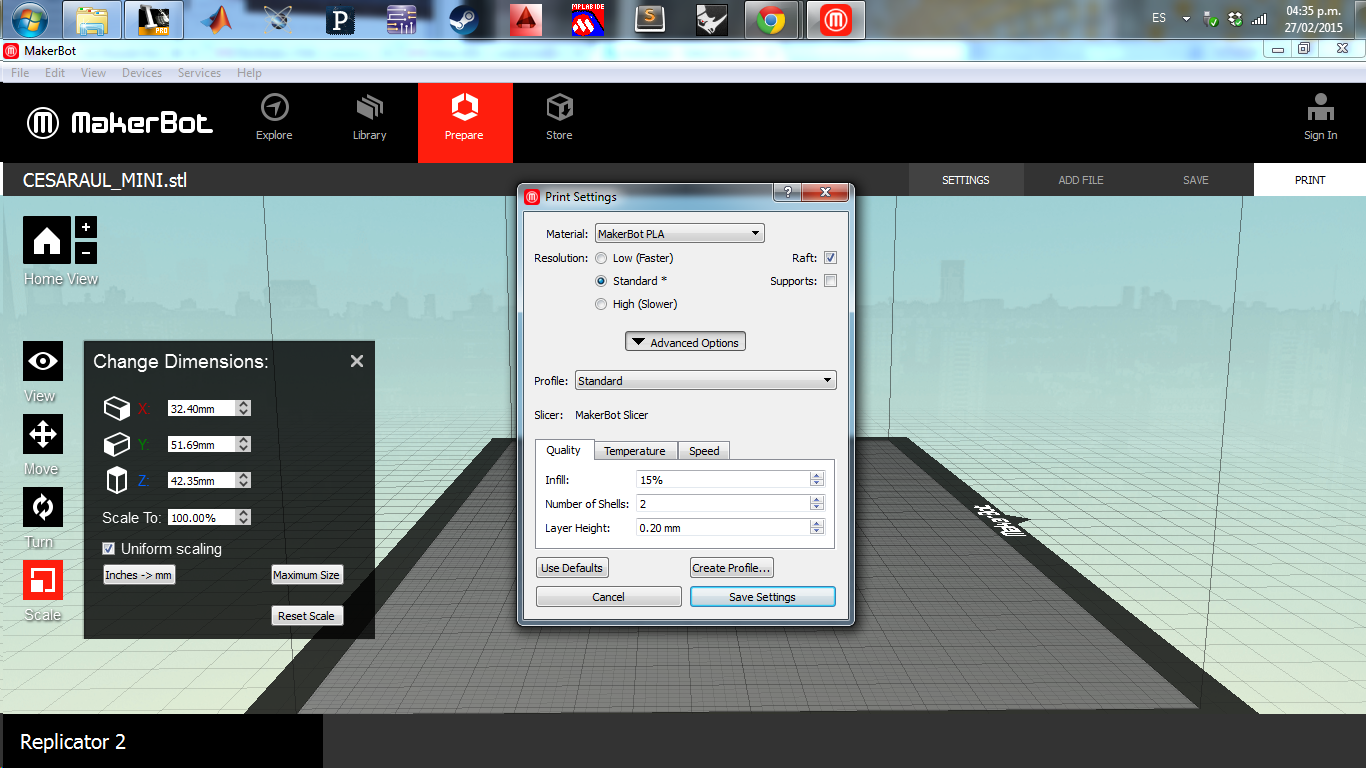The height and width of the screenshot is (768, 1366).
Task: Click the Infill input field
Action: click(x=723, y=480)
